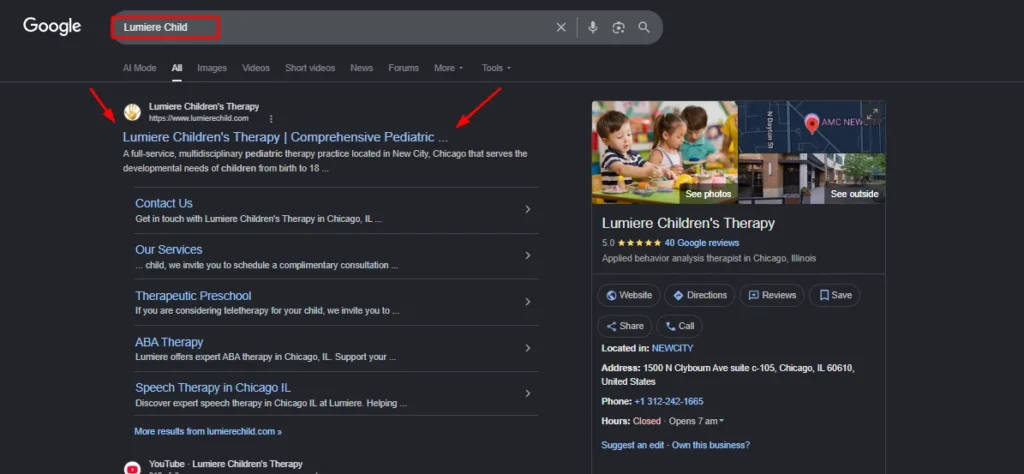Click the phone number +1 312-242-1665

pos(669,402)
